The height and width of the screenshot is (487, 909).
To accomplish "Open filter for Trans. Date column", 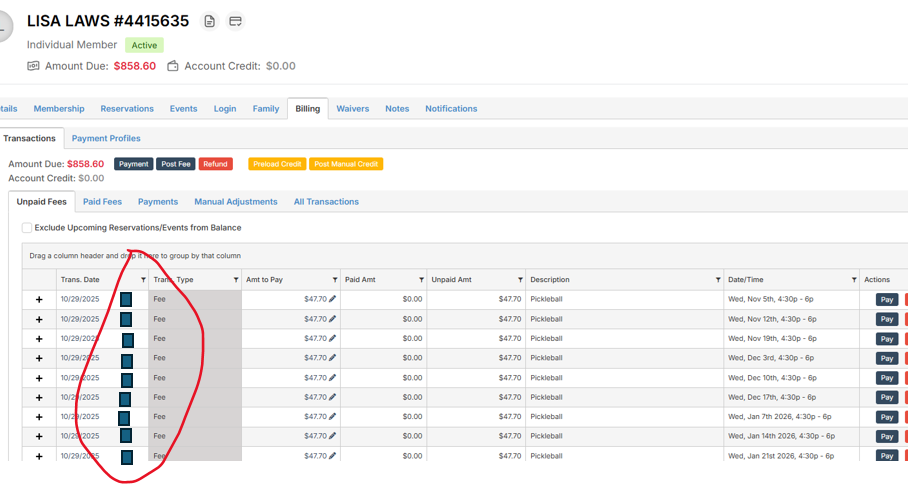I will 143,280.
